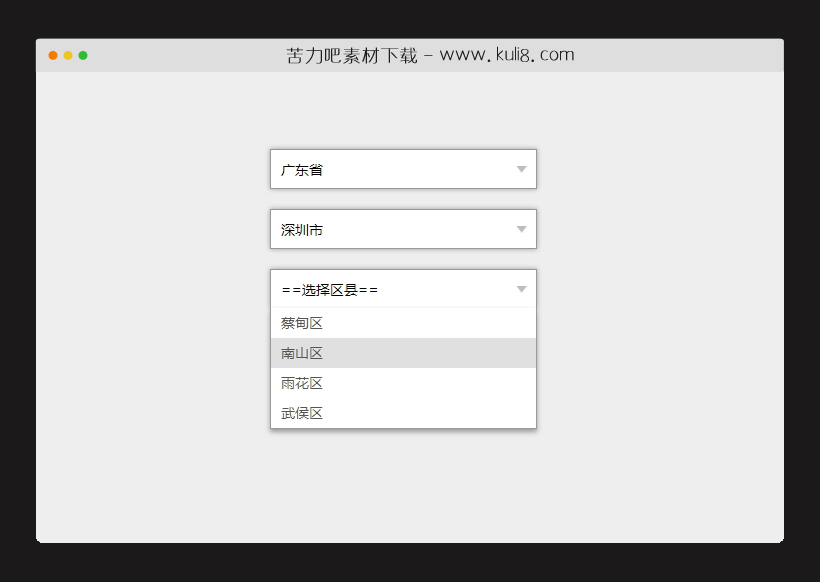Open the 深圳市 city dropdown

[x=403, y=229]
